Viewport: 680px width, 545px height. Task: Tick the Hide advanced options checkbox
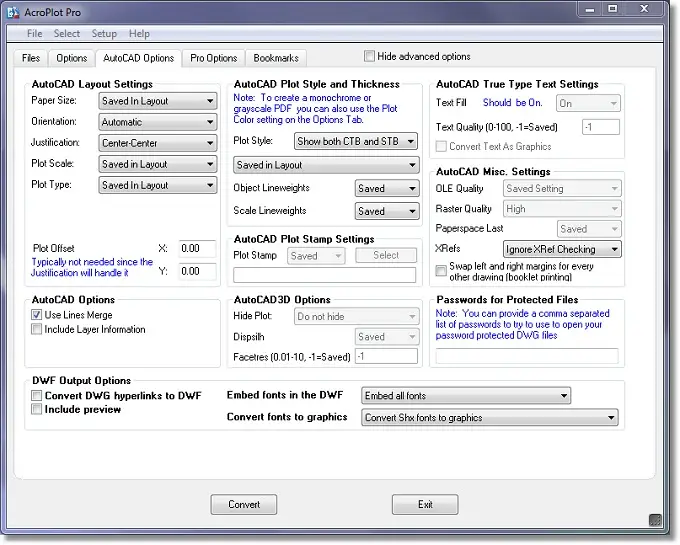pyautogui.click(x=369, y=56)
